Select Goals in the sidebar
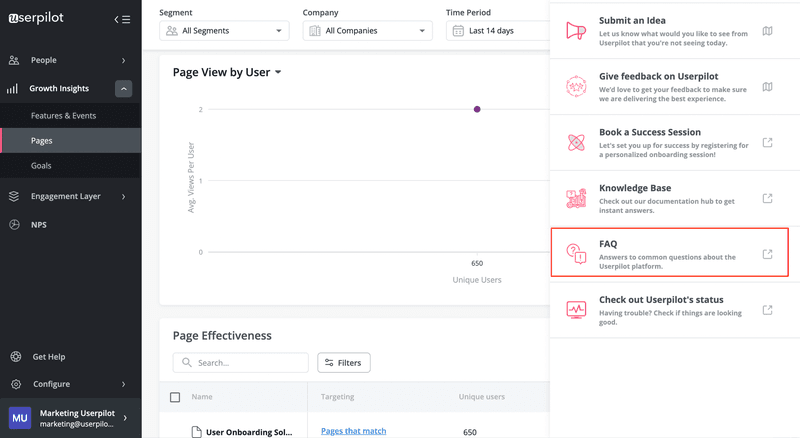Screen dimensions: 800x438 (x=41, y=166)
